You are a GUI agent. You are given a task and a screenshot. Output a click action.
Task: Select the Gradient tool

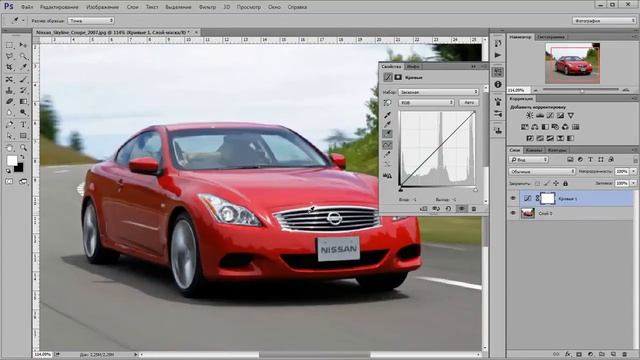(23, 101)
